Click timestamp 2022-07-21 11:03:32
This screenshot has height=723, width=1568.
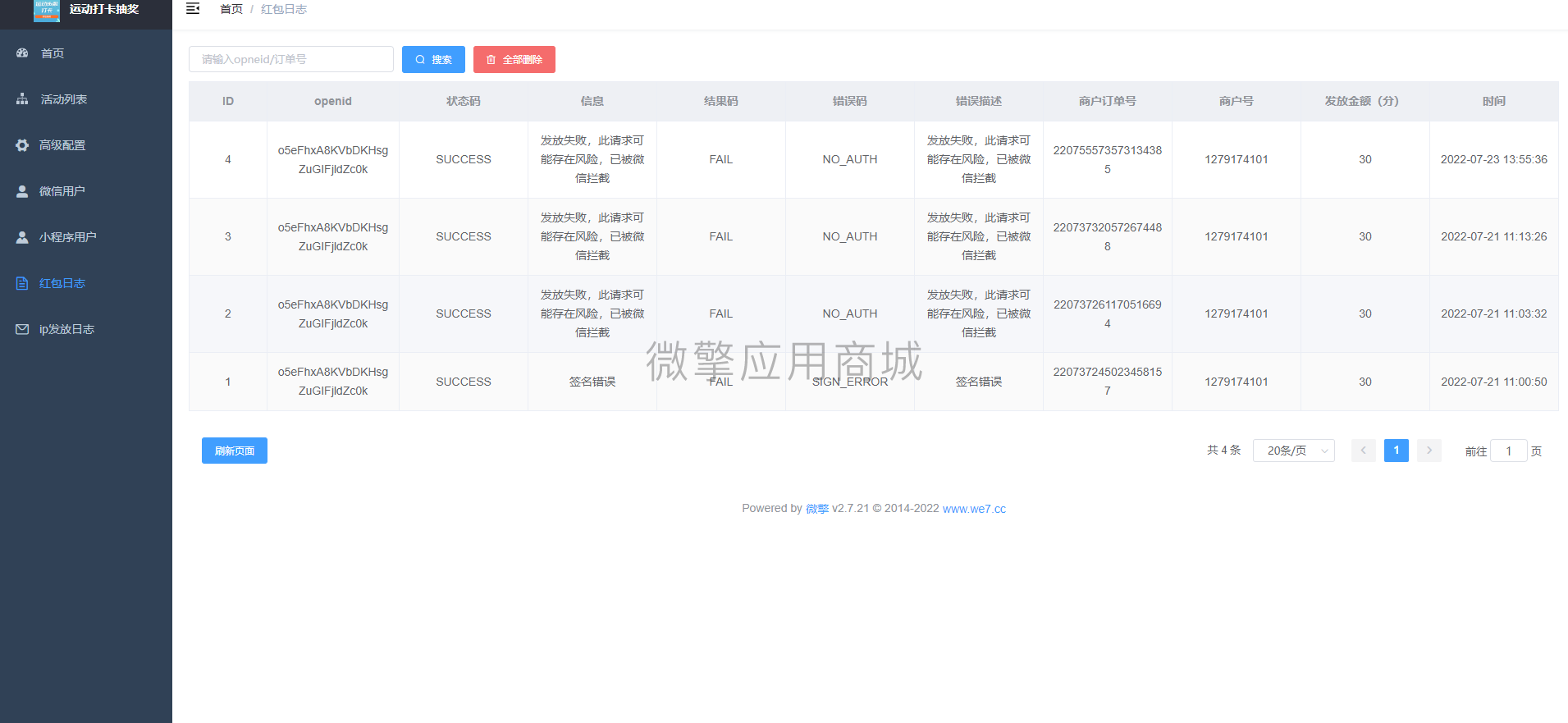pyautogui.click(x=1494, y=313)
